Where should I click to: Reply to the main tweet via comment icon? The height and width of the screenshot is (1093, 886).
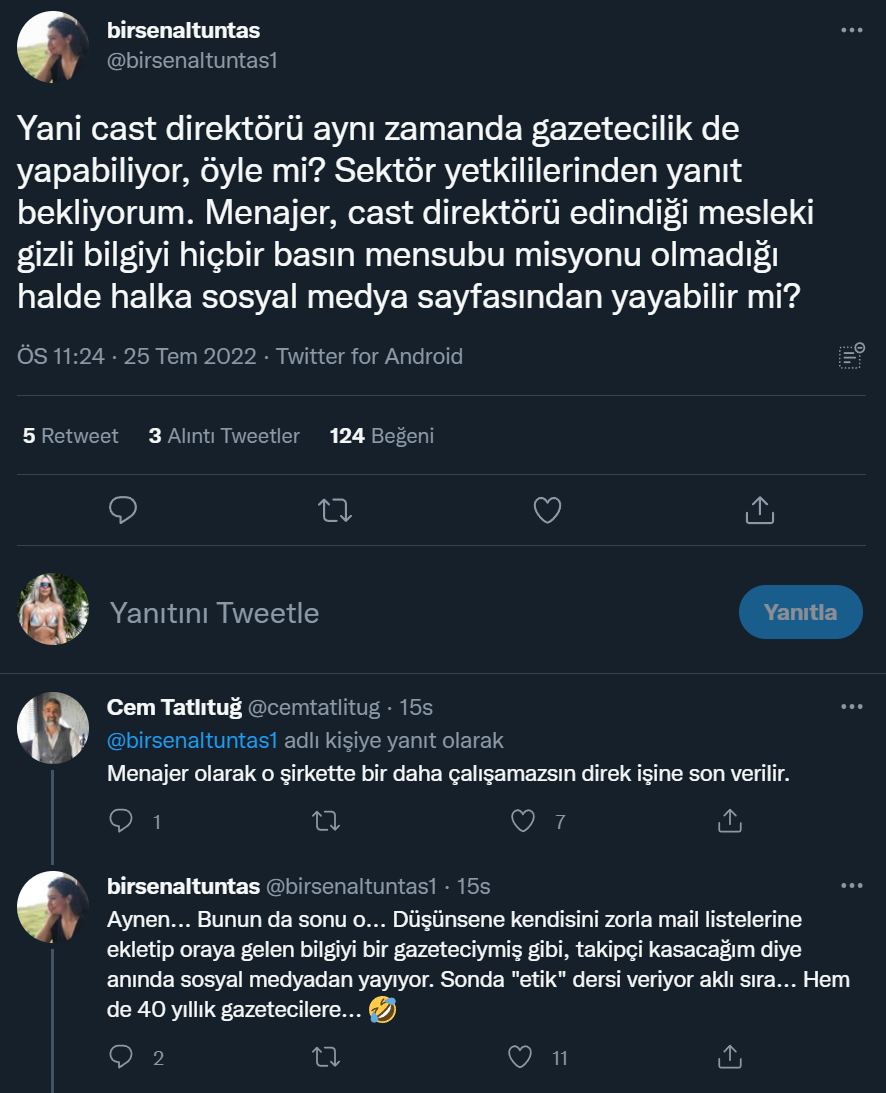tap(123, 510)
